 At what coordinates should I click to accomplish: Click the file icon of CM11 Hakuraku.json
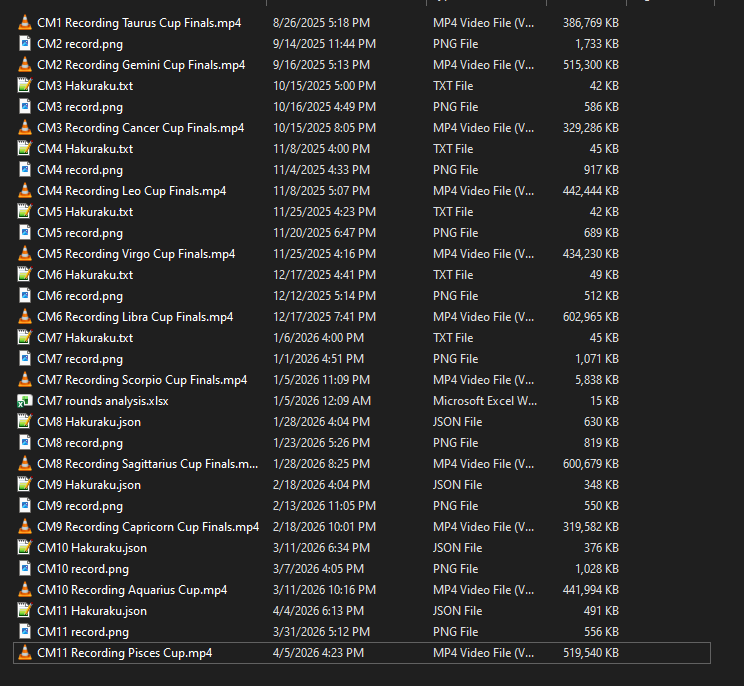25,611
